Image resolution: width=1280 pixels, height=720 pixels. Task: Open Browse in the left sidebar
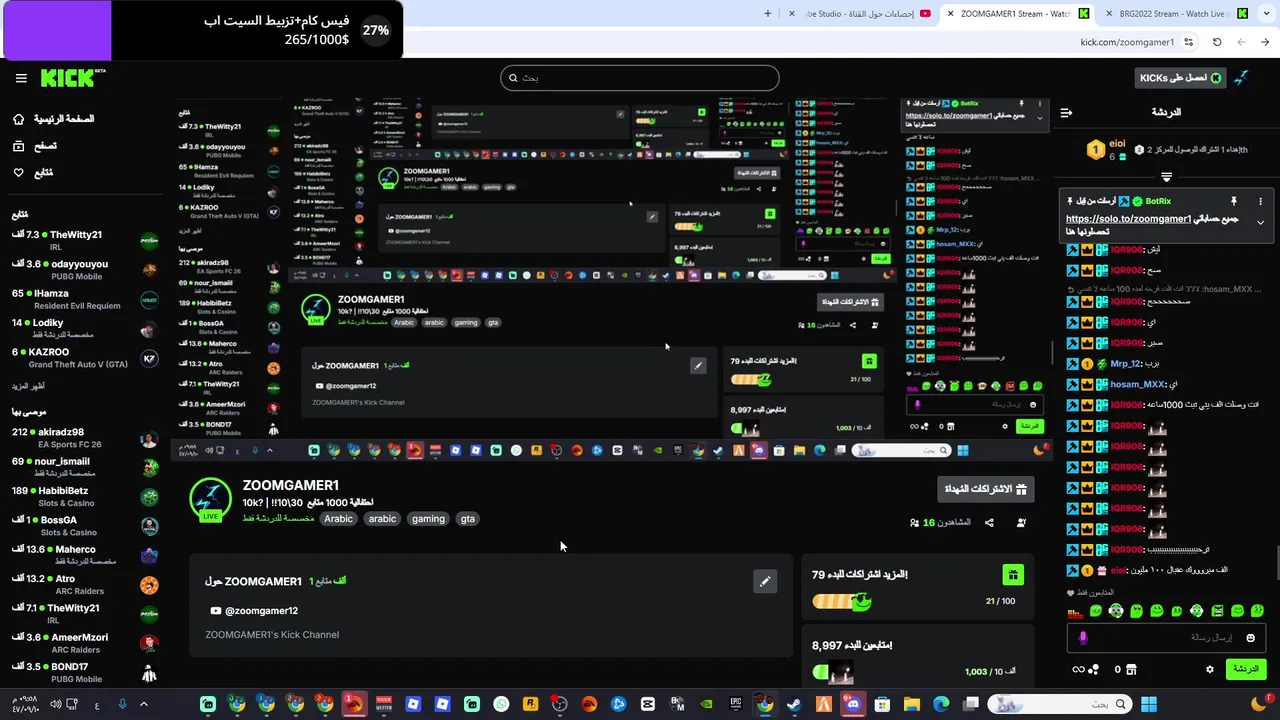coord(35,146)
